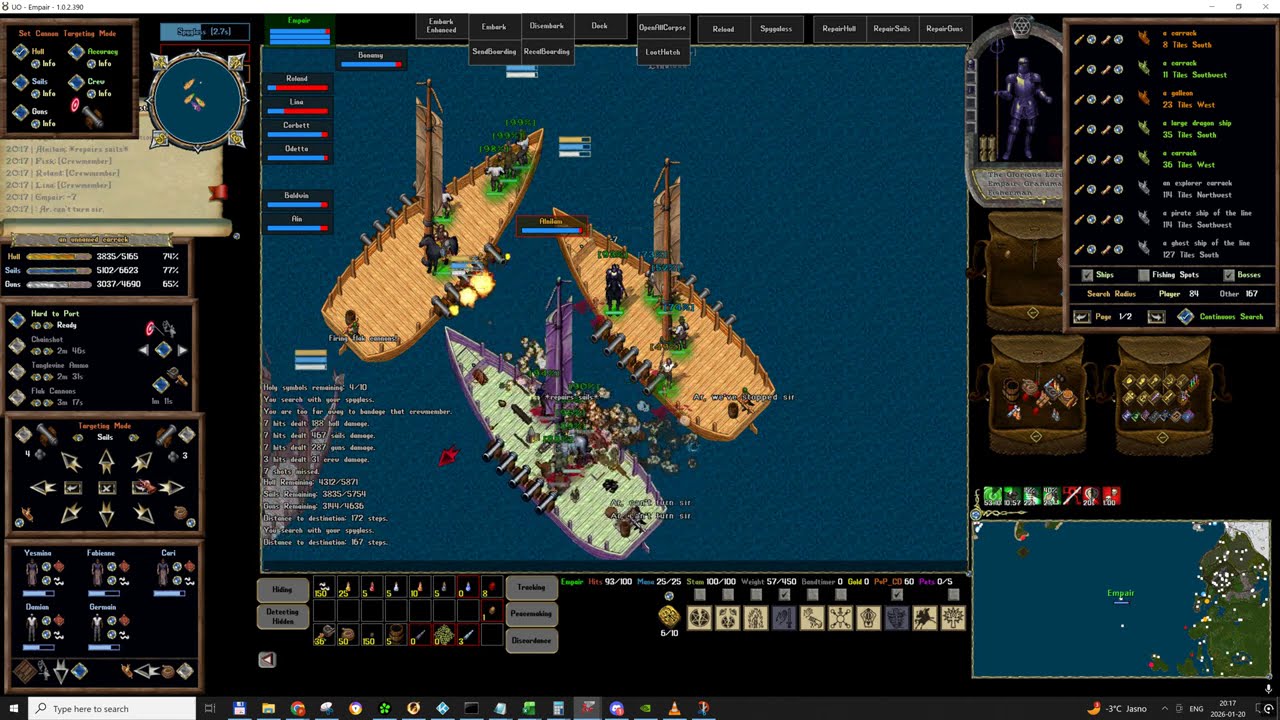The width and height of the screenshot is (1280, 720).
Task: Click Hull status progress bar
Action: (x=59, y=257)
